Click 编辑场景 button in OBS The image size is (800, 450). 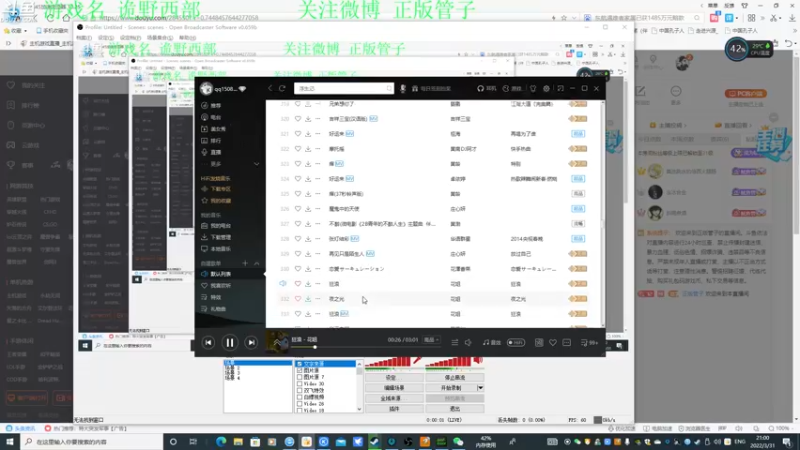point(394,388)
